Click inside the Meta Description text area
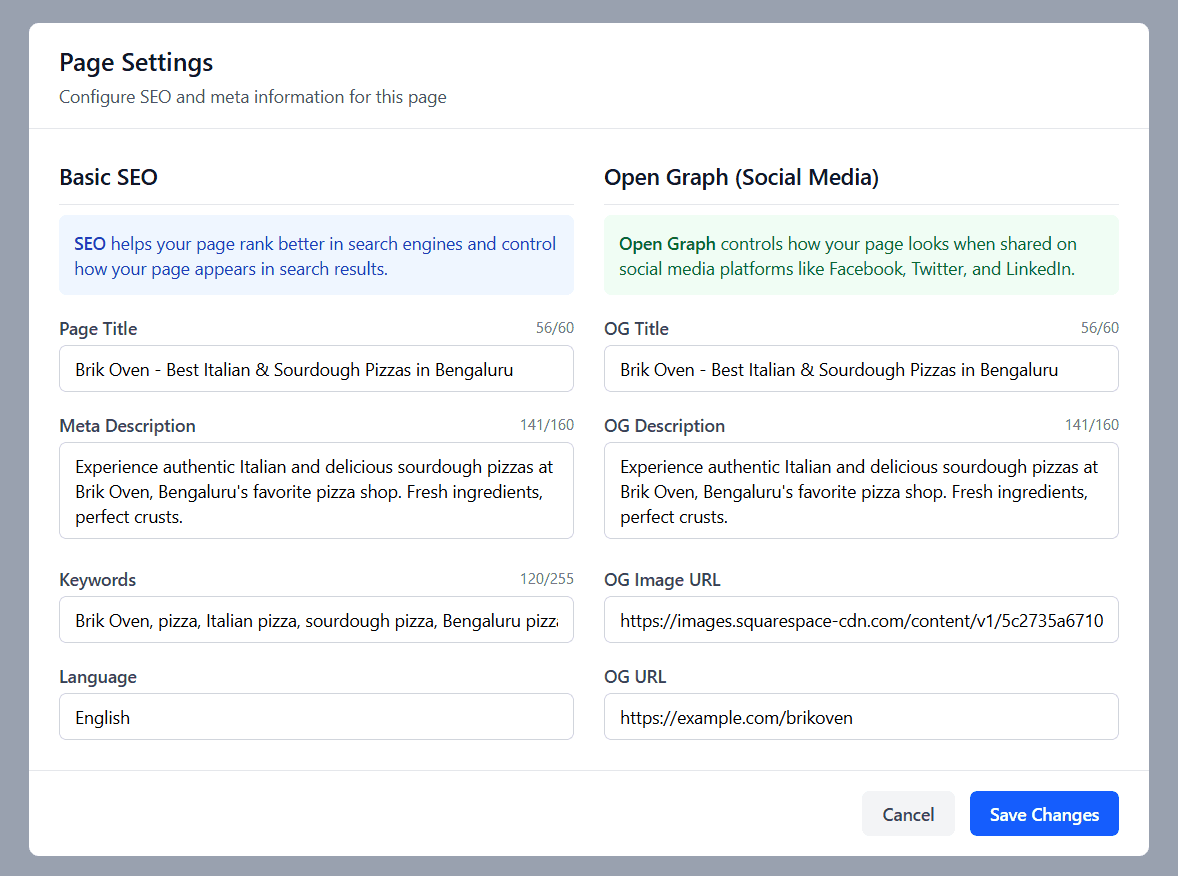 point(316,490)
